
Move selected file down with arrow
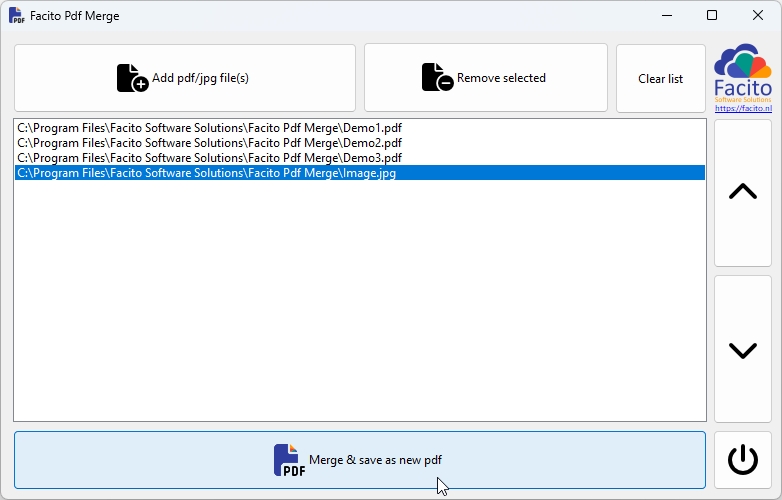[x=743, y=350]
